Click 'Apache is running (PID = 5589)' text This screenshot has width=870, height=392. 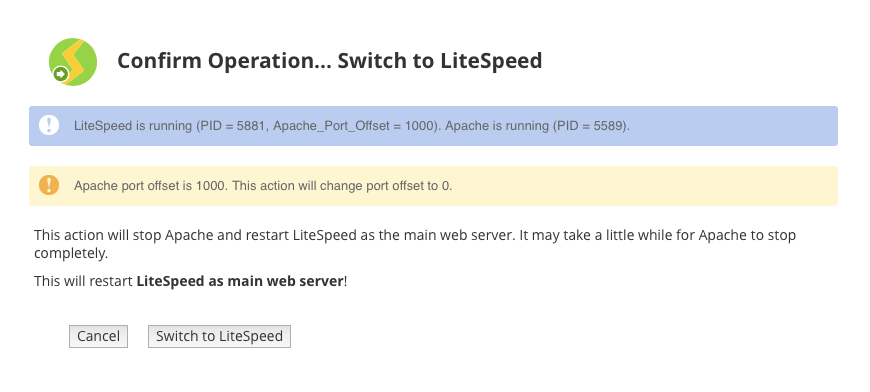pyautogui.click(x=537, y=126)
